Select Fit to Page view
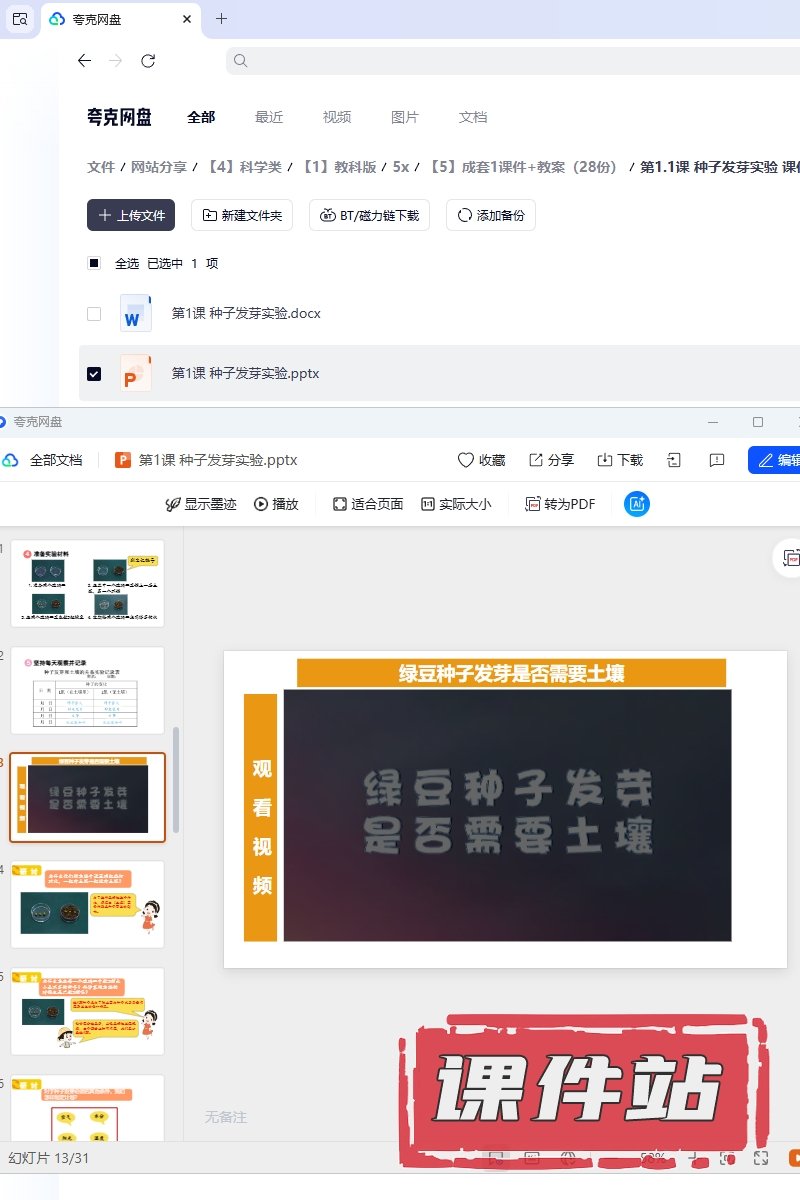Viewport: 800px width, 1200px height. tap(368, 504)
